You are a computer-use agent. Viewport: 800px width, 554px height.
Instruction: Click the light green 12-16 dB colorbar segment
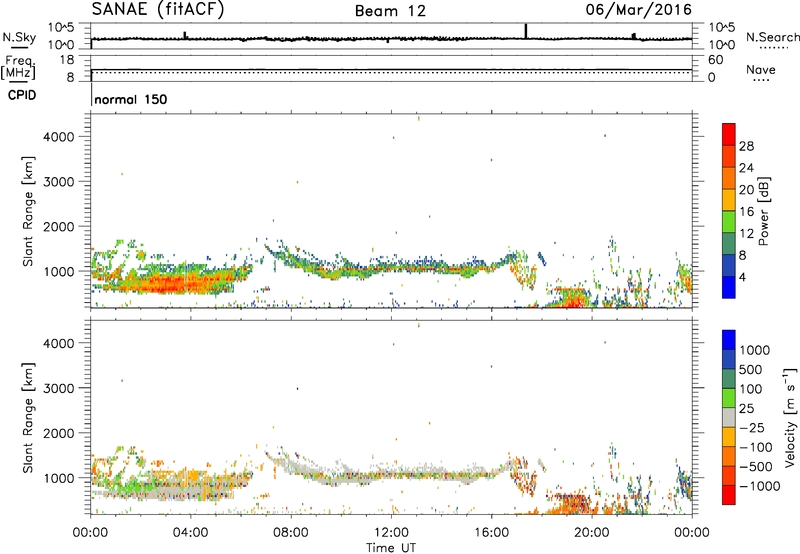click(x=729, y=222)
